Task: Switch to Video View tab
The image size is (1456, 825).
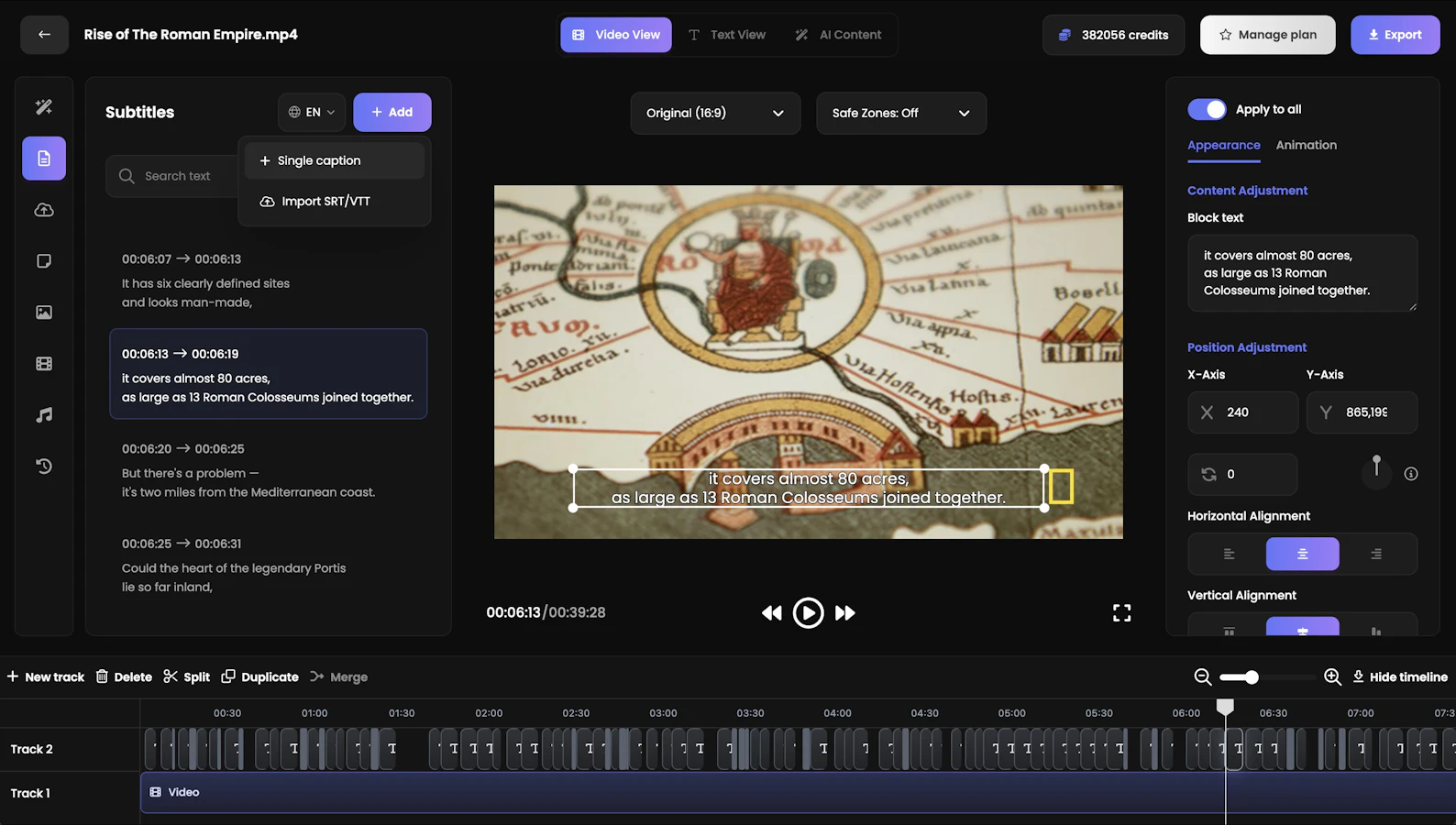Action: pyautogui.click(x=616, y=35)
